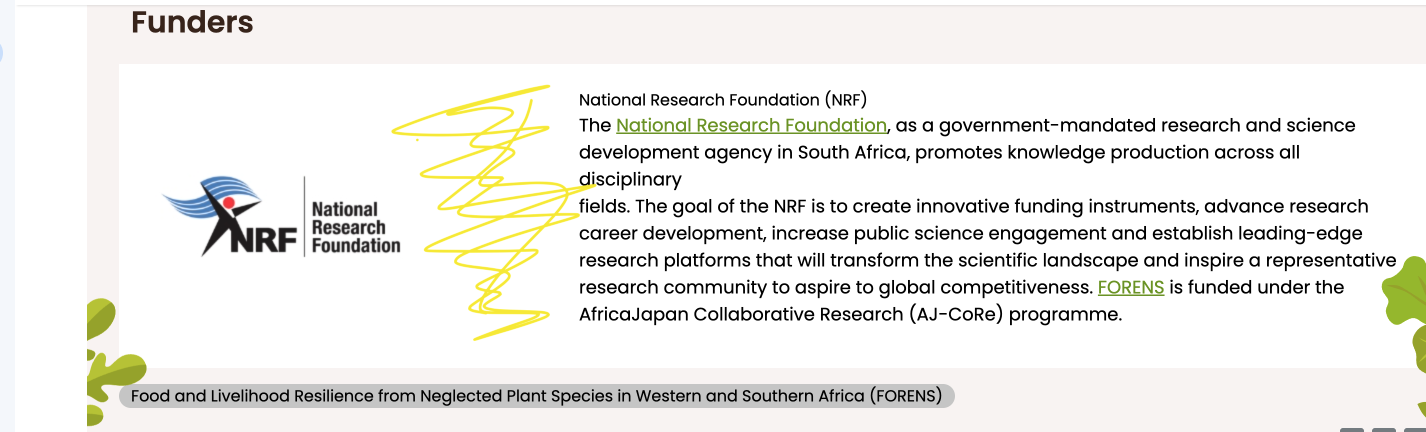
Task: Select the logo's National Research Foundation wordmark
Action: coord(355,227)
